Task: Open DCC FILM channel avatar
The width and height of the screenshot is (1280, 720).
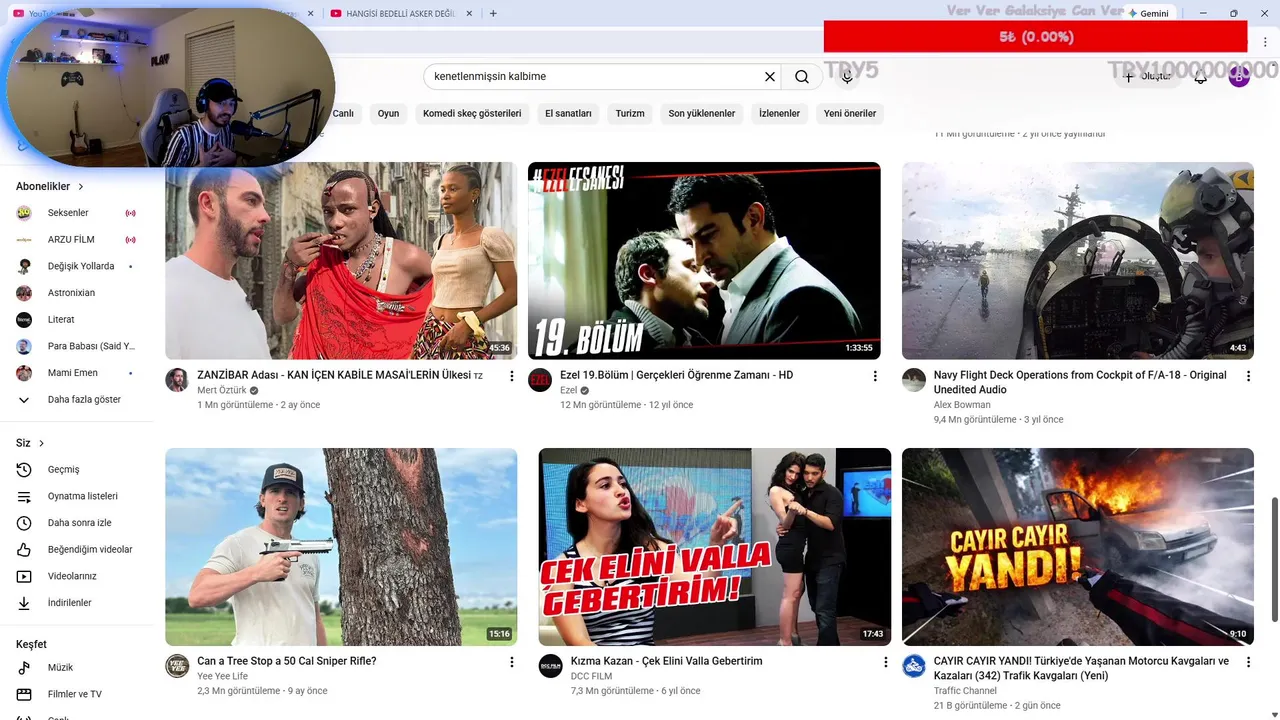Action: (551, 666)
